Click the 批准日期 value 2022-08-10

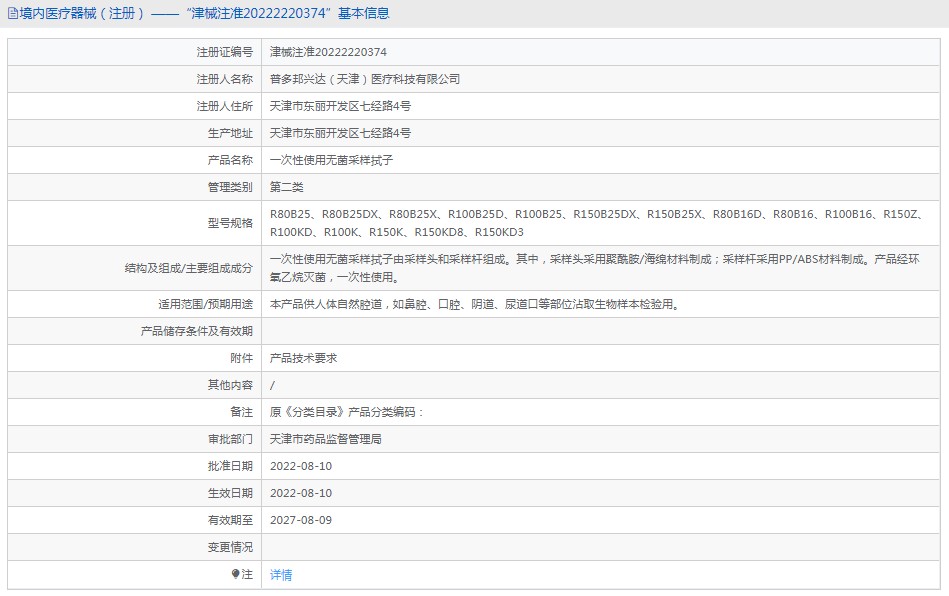click(301, 467)
